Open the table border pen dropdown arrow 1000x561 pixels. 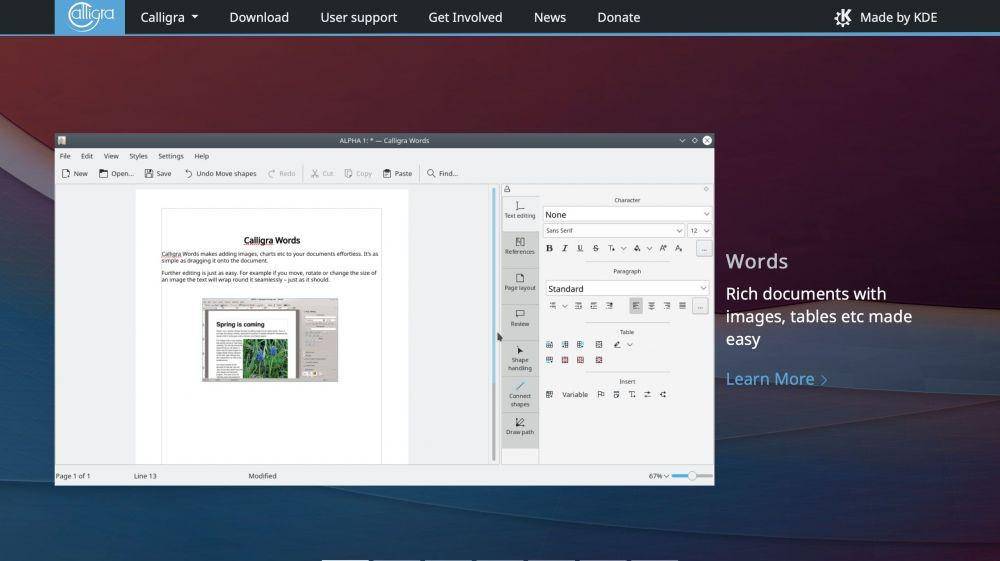[x=629, y=345]
